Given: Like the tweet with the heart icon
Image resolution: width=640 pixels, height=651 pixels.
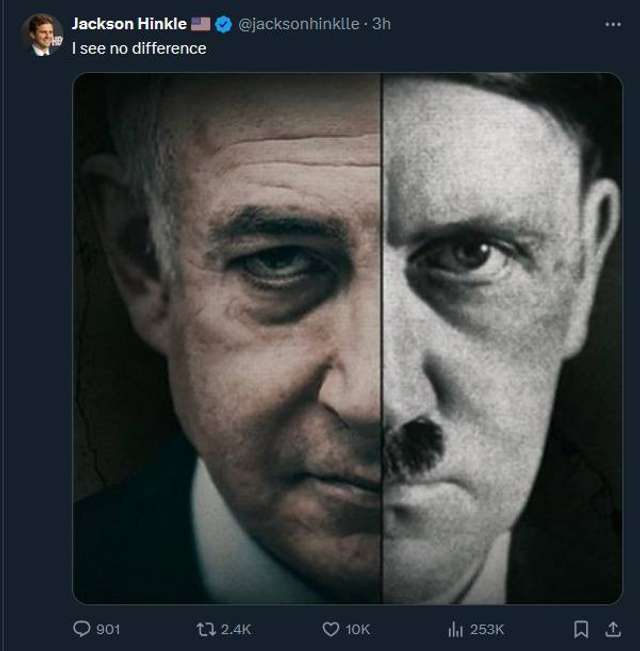Looking at the screenshot, I should tap(330, 629).
